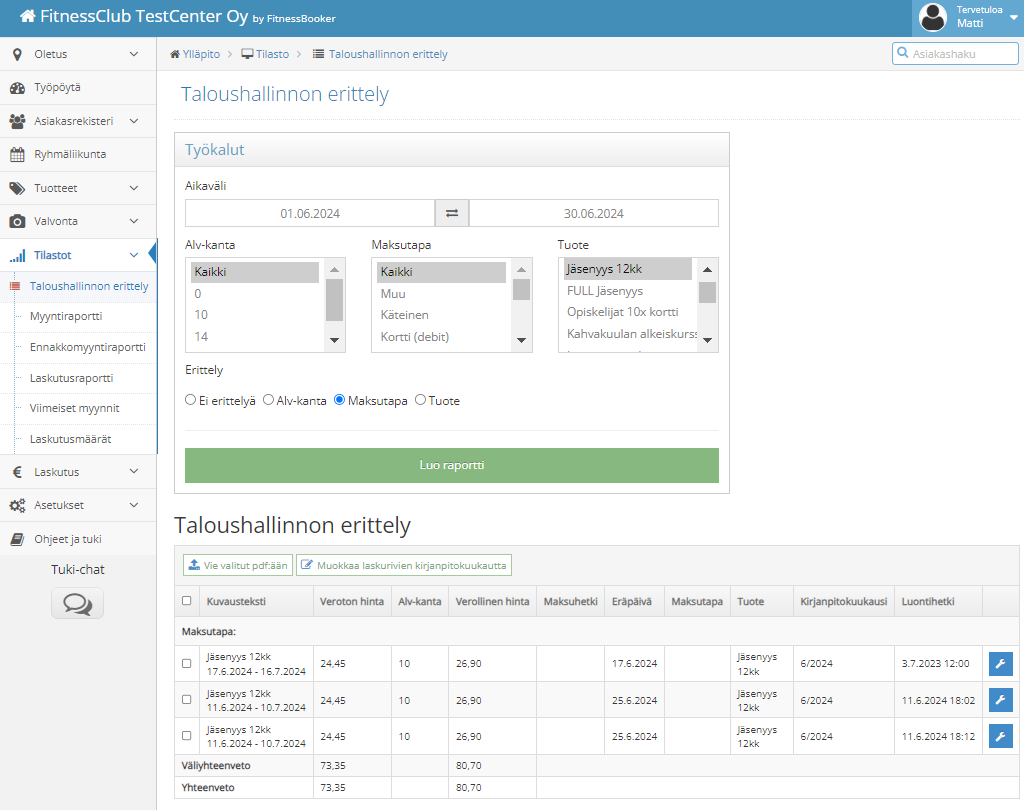1024x810 pixels.
Task: Select the Tuote erittely radio button
Action: 421,400
